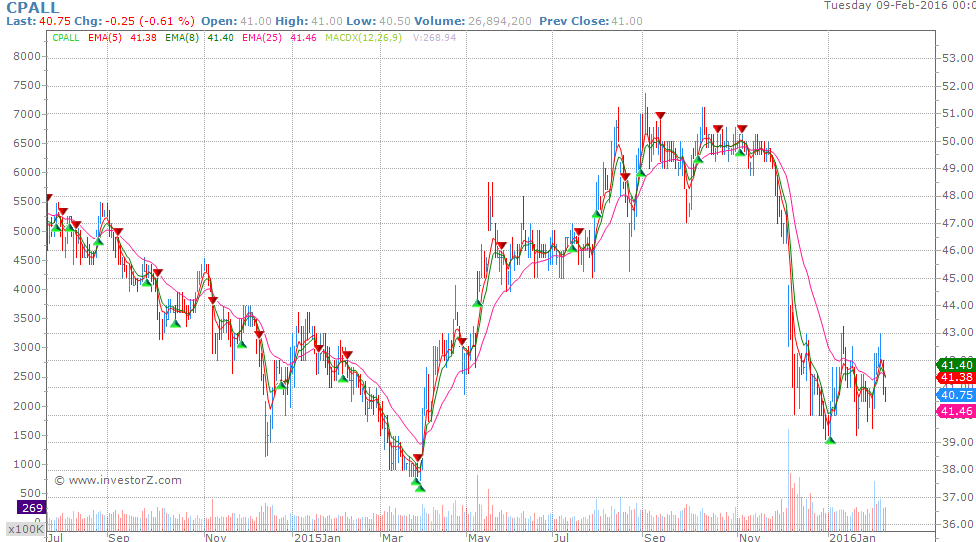Click the purple 269 volume tag

(x=31, y=508)
